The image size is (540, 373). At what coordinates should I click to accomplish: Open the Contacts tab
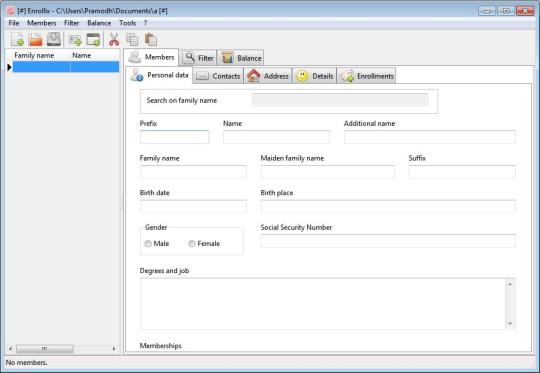218,76
